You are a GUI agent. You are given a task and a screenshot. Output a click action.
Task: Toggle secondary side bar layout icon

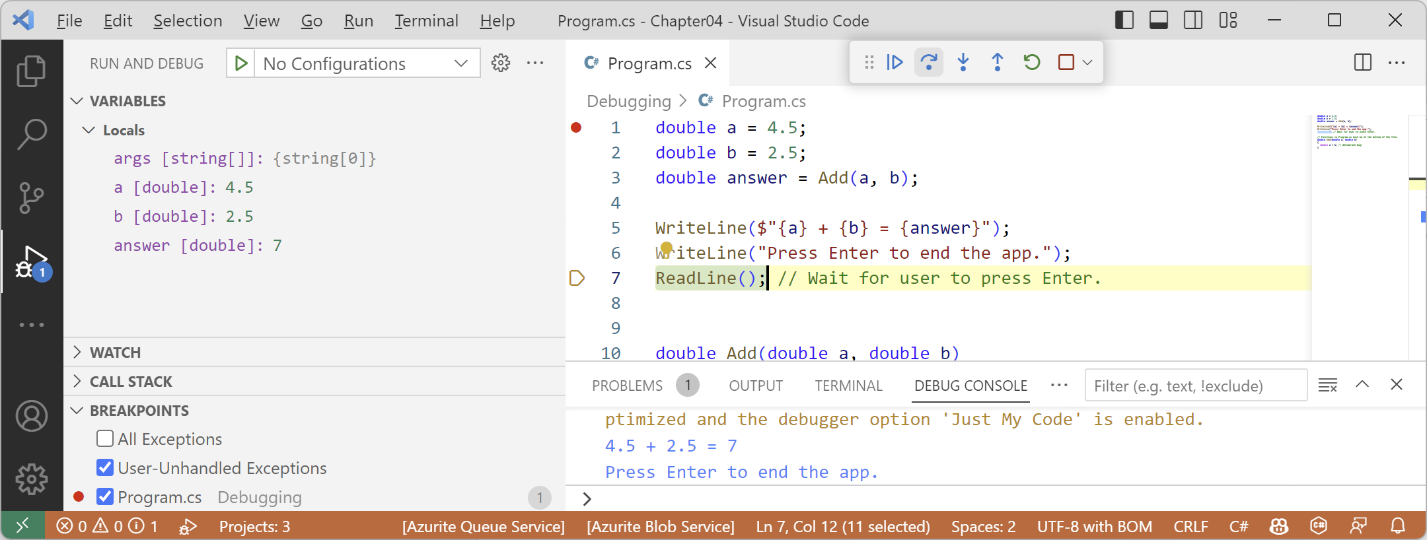tap(1192, 20)
